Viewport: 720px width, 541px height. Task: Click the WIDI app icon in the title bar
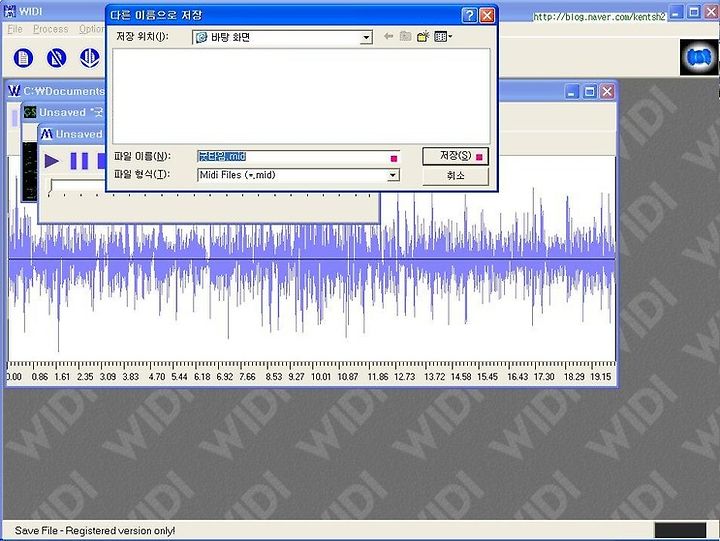(x=10, y=11)
